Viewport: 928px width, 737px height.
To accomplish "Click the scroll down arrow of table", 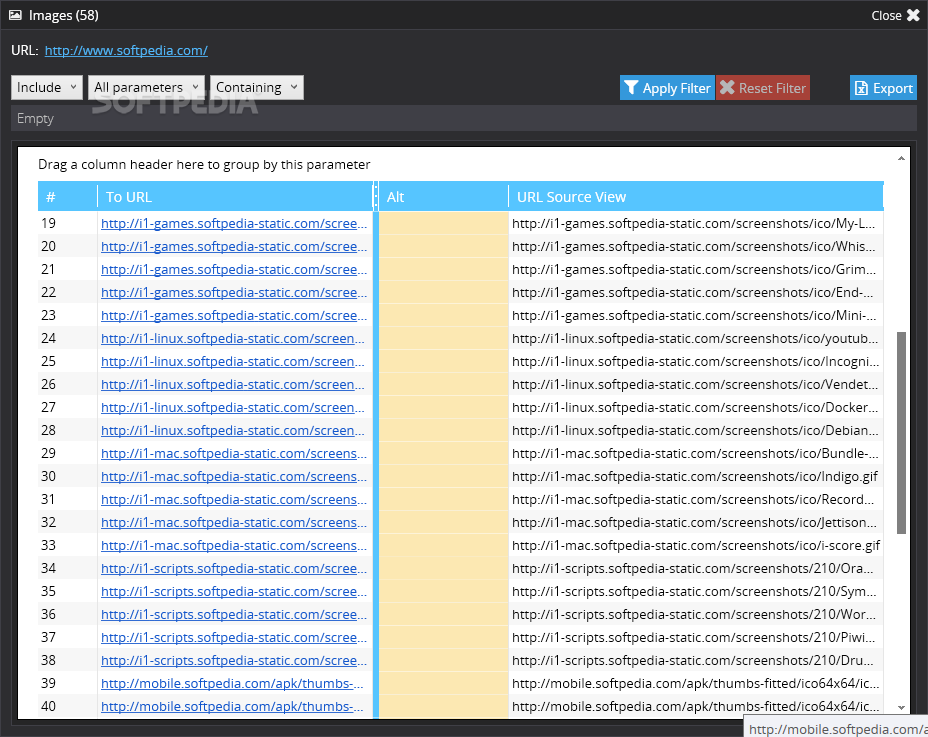I will (901, 707).
